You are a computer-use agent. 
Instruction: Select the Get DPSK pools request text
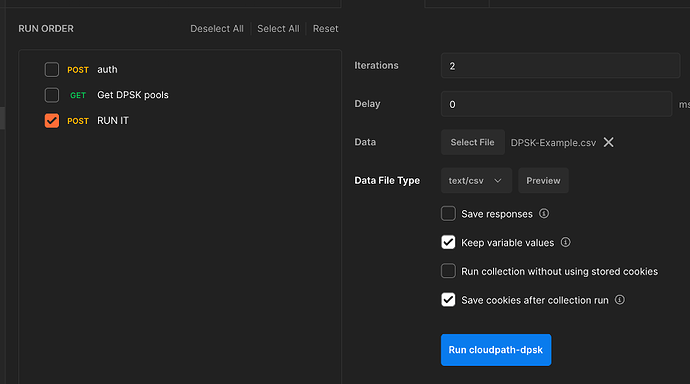[133, 95]
